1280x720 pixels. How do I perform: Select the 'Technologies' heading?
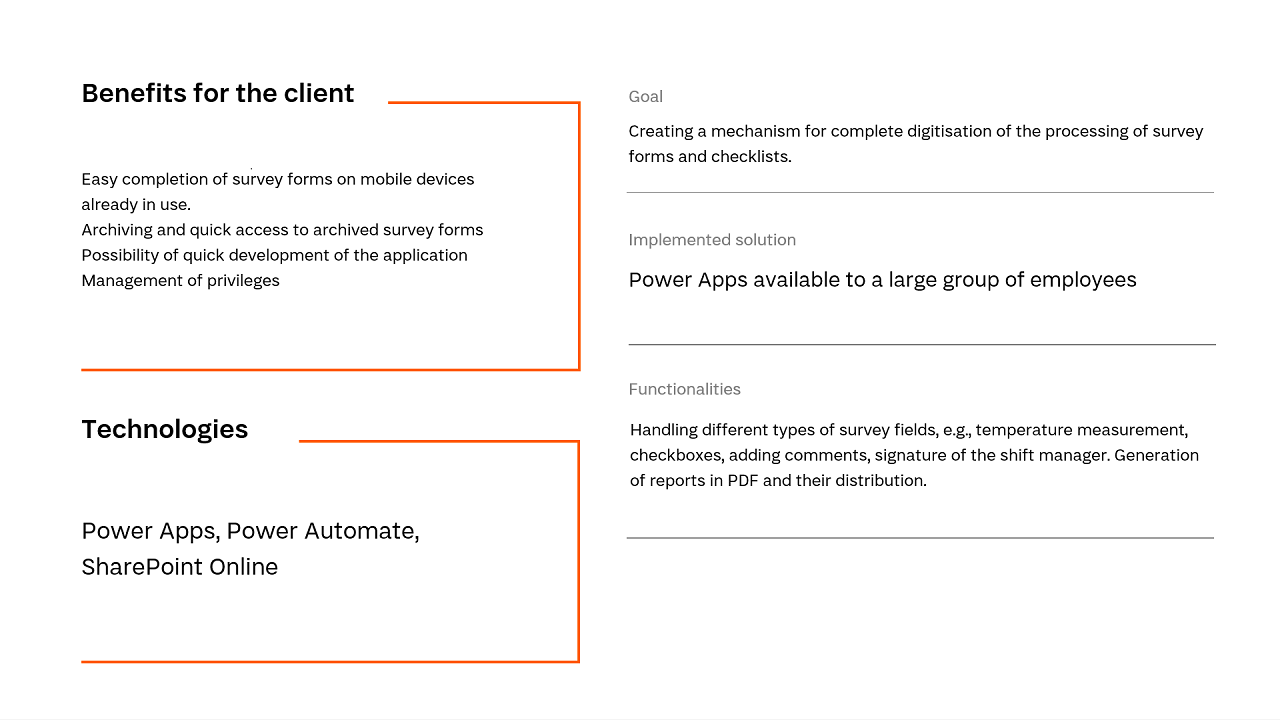point(165,429)
